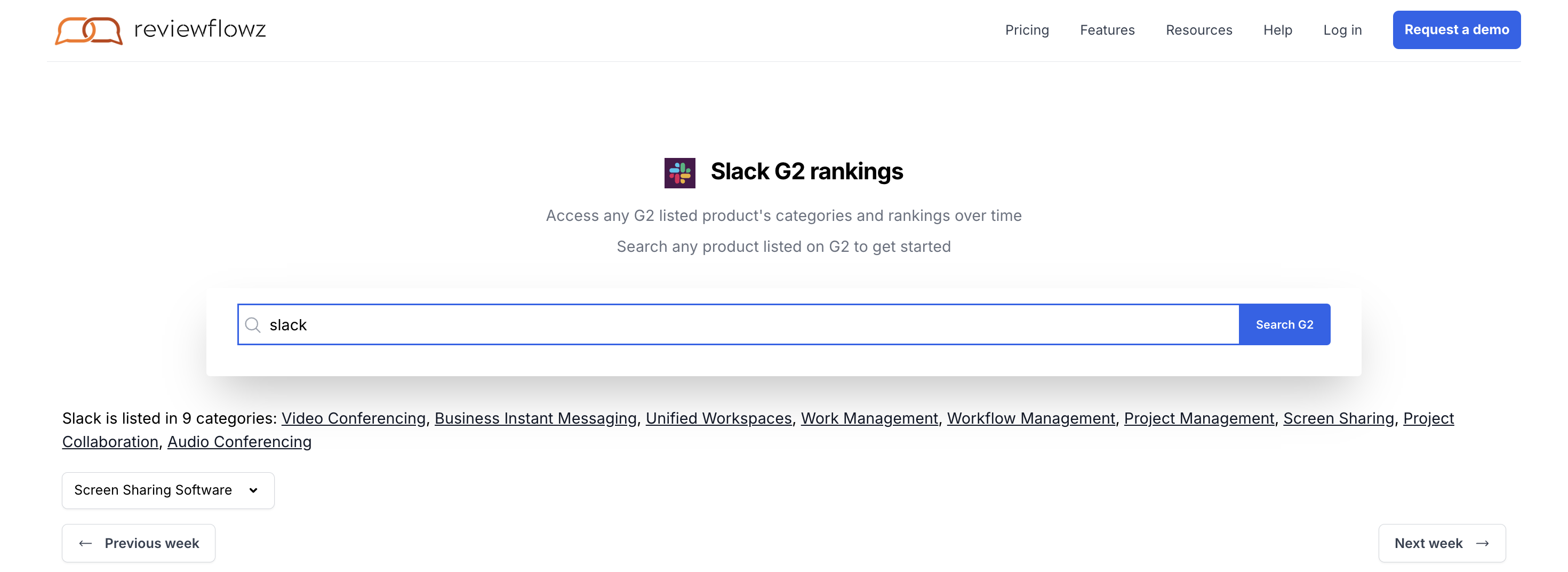Open the Workflow Management category link
The width and height of the screenshot is (1568, 572).
coord(1031,418)
